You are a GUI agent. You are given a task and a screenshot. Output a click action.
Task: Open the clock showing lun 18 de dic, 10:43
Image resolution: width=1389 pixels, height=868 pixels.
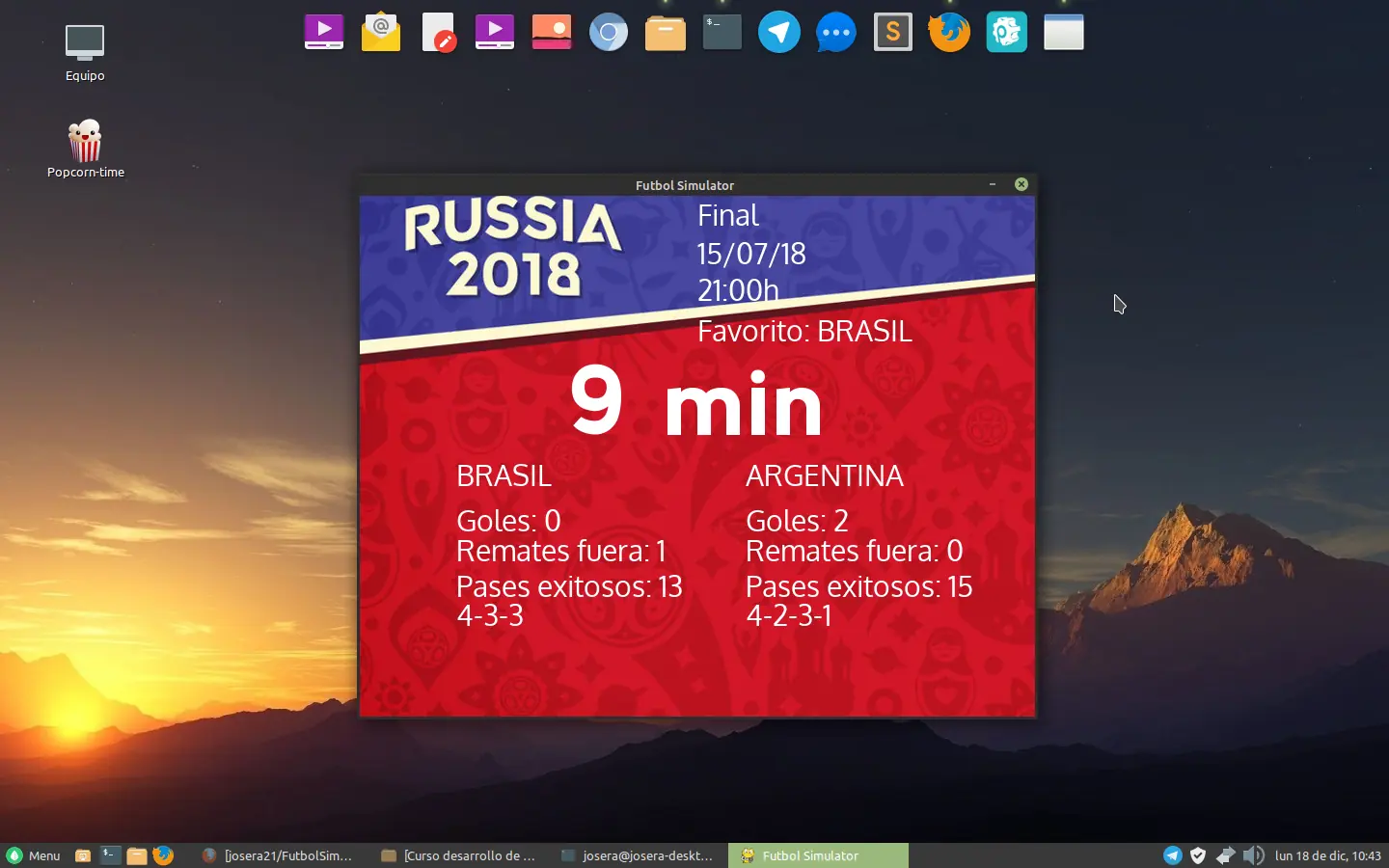(x=1327, y=855)
